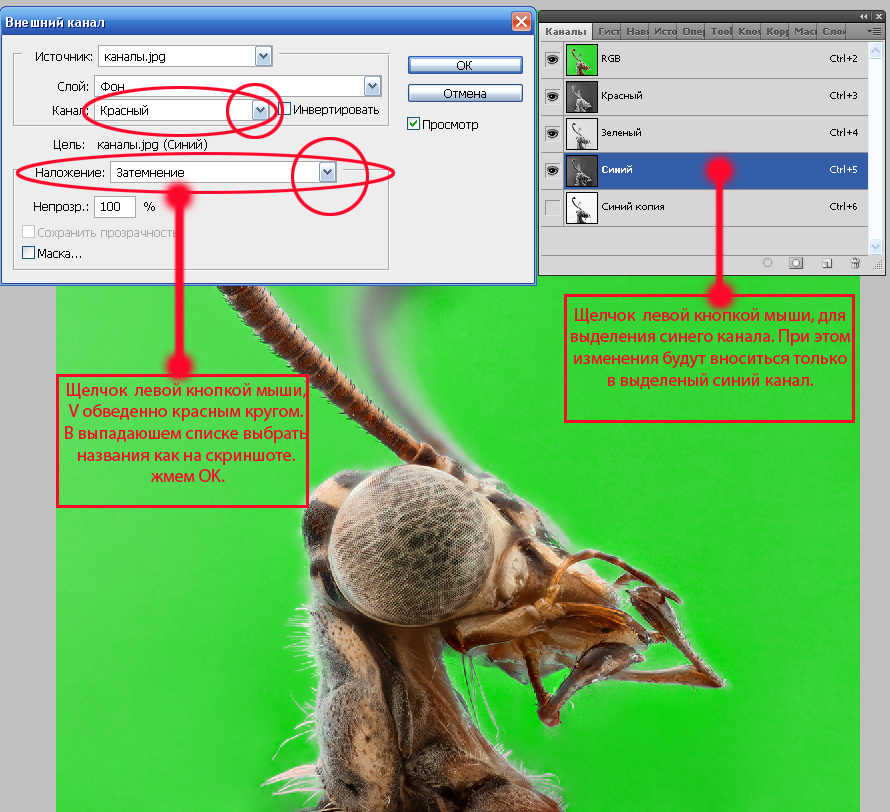Screen dimensions: 890x812
Task: Click the load channel as selection icon
Action: (x=767, y=263)
